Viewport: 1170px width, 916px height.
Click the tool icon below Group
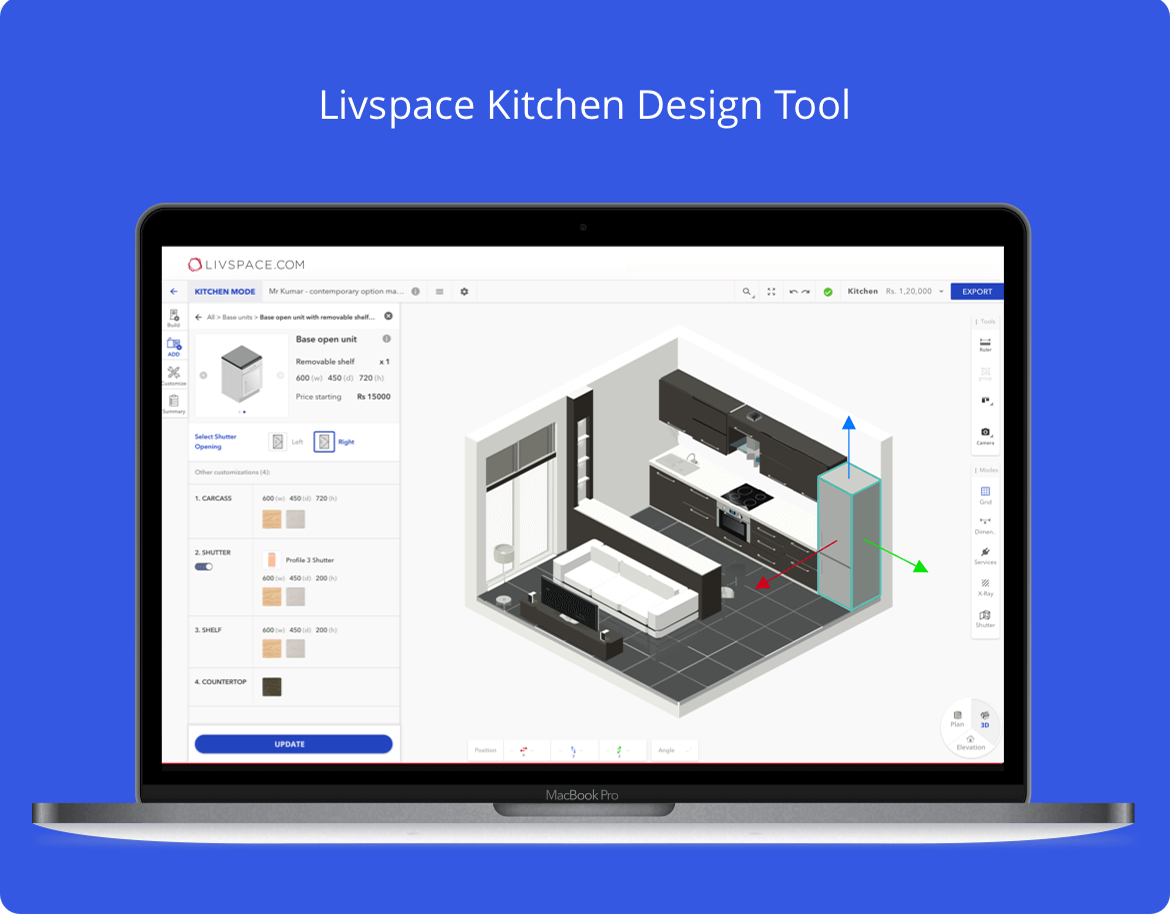tap(986, 401)
